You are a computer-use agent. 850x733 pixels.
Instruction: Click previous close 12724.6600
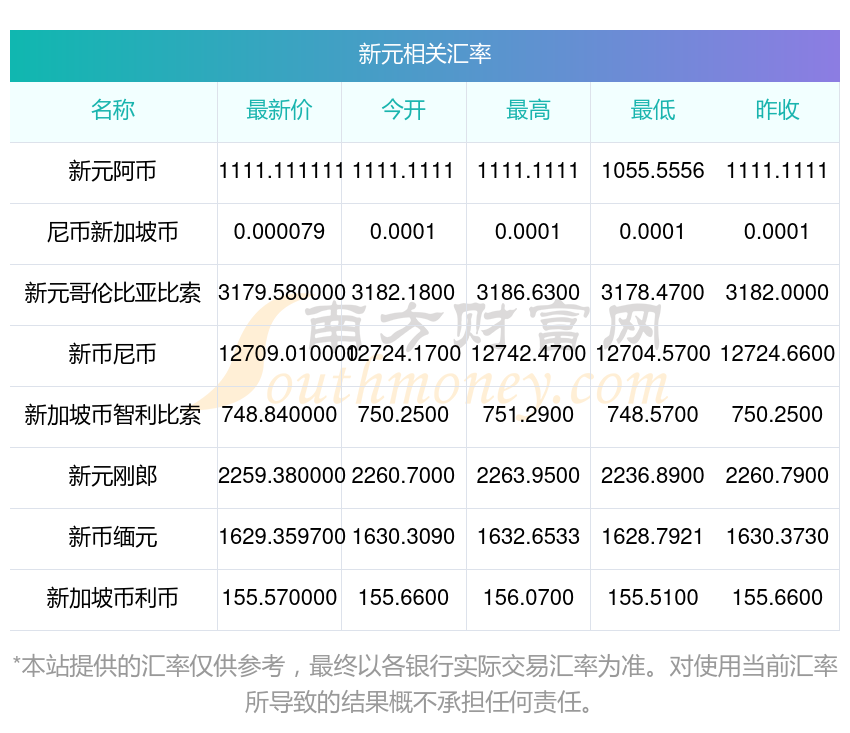777,354
